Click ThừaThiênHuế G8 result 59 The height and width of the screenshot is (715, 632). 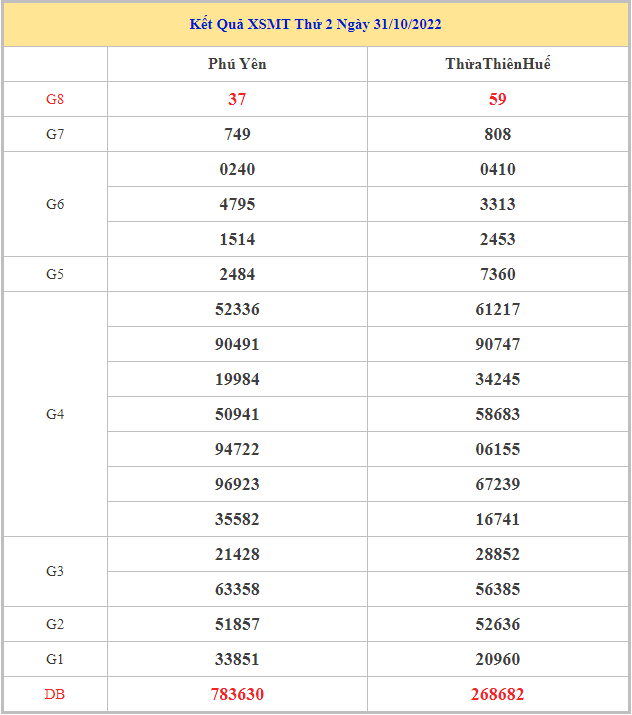[497, 99]
